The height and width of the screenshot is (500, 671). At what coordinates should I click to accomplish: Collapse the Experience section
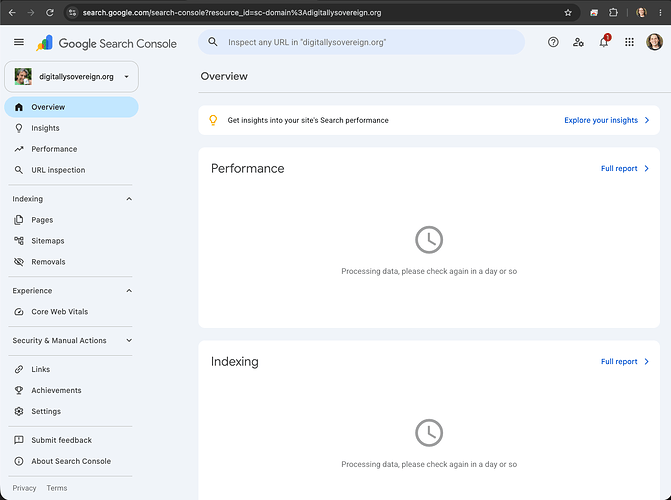pyautogui.click(x=129, y=291)
